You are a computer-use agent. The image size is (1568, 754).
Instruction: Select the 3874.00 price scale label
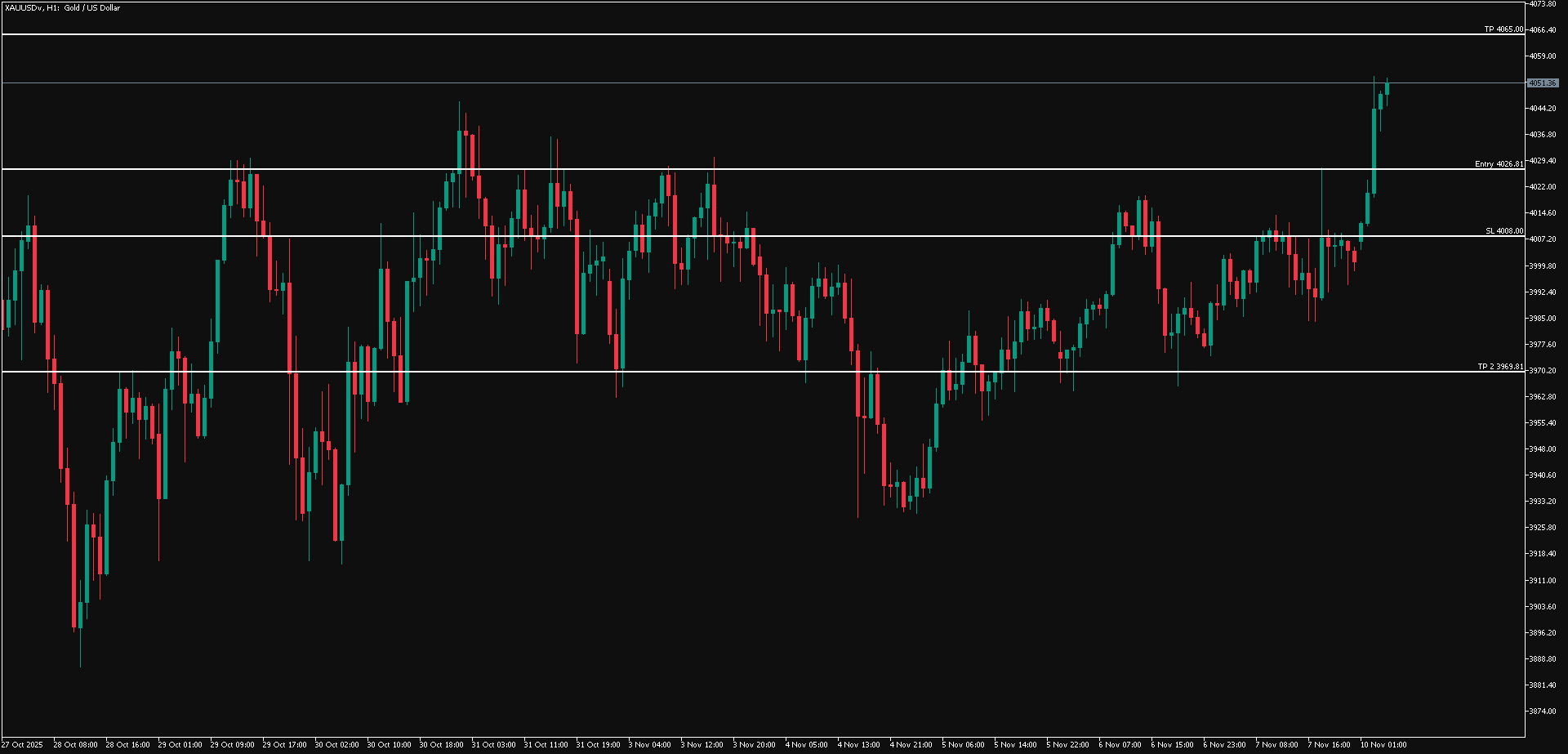click(x=1542, y=712)
